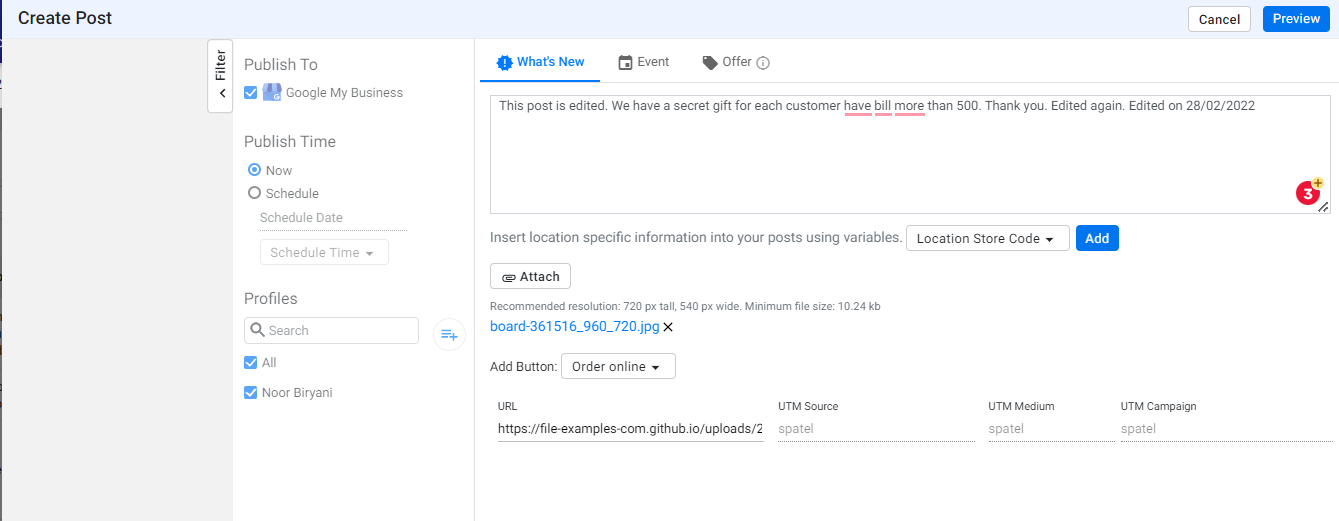This screenshot has height=521, width=1339.
Task: Click the What's New badge icon
Action: [504, 62]
